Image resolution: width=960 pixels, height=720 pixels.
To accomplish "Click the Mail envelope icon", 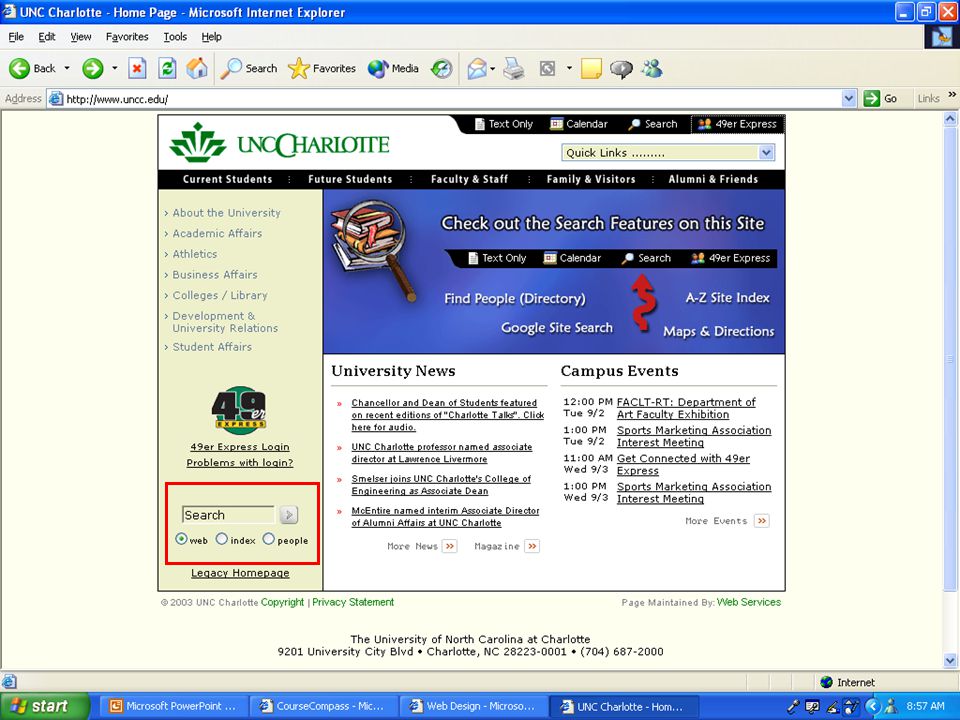I will (477, 68).
